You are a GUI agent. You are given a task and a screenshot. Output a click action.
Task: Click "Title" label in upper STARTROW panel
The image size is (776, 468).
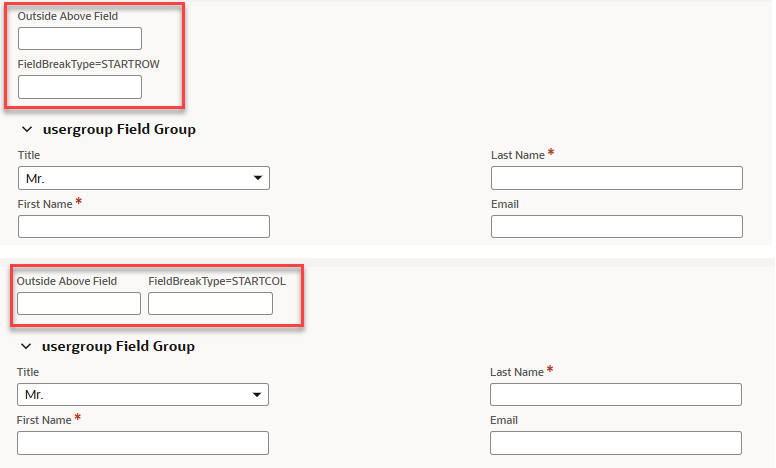[x=29, y=155]
